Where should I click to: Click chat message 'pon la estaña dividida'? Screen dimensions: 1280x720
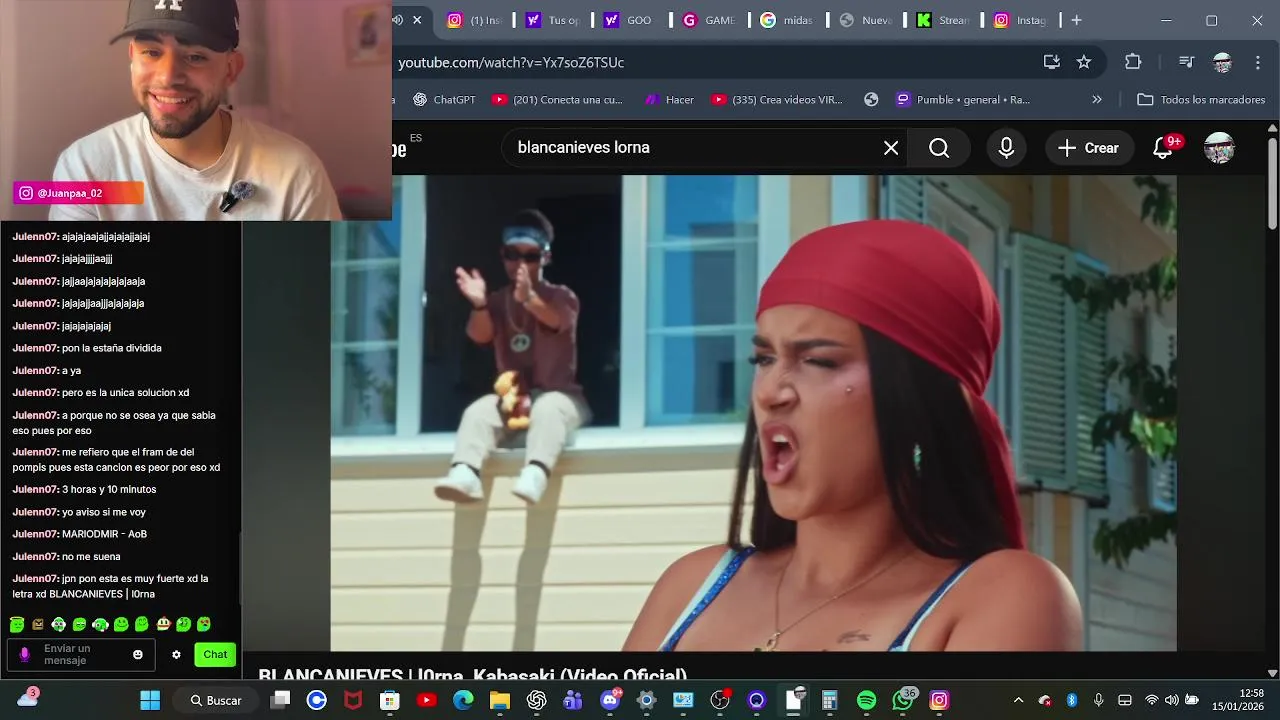(112, 348)
